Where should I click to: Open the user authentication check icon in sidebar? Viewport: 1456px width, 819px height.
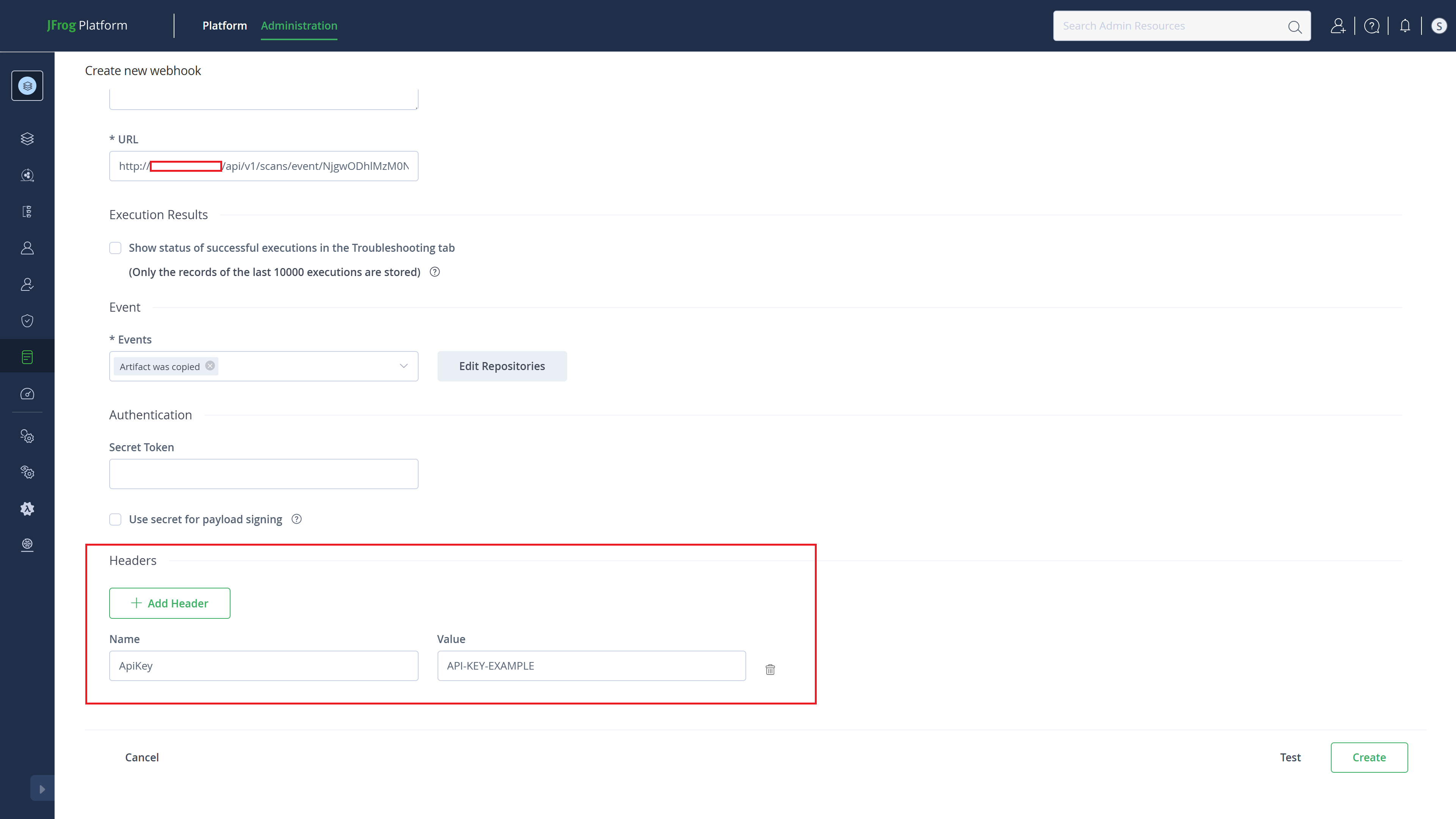pos(27,284)
